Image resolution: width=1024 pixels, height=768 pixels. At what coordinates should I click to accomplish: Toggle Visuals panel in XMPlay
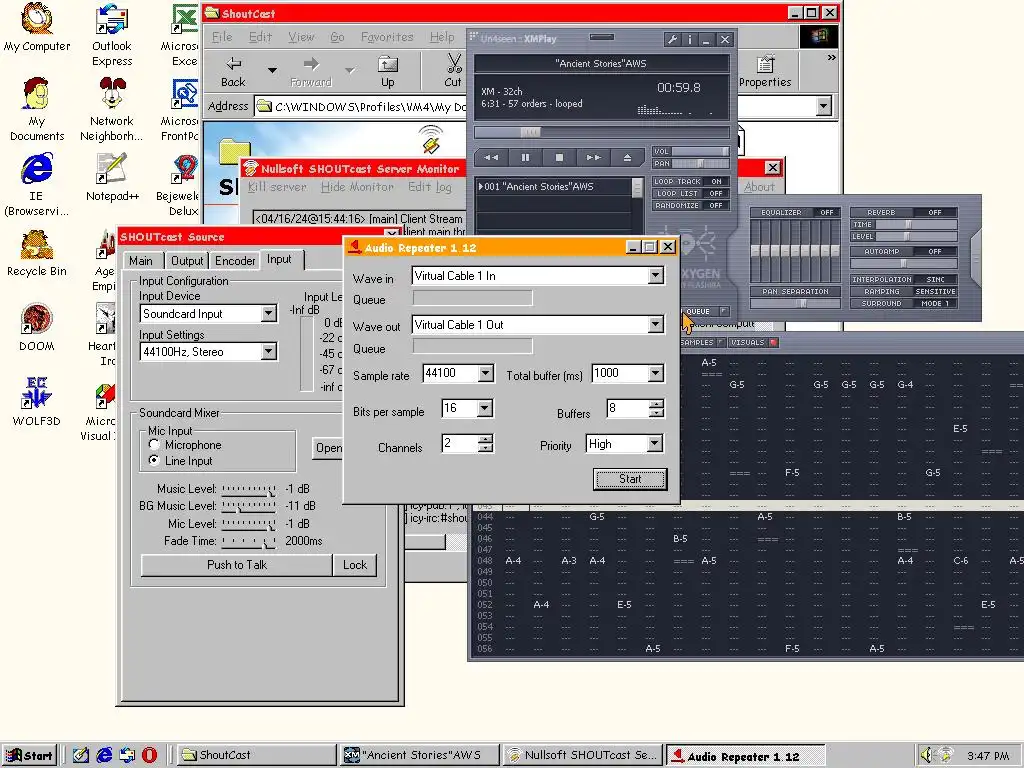[x=753, y=342]
